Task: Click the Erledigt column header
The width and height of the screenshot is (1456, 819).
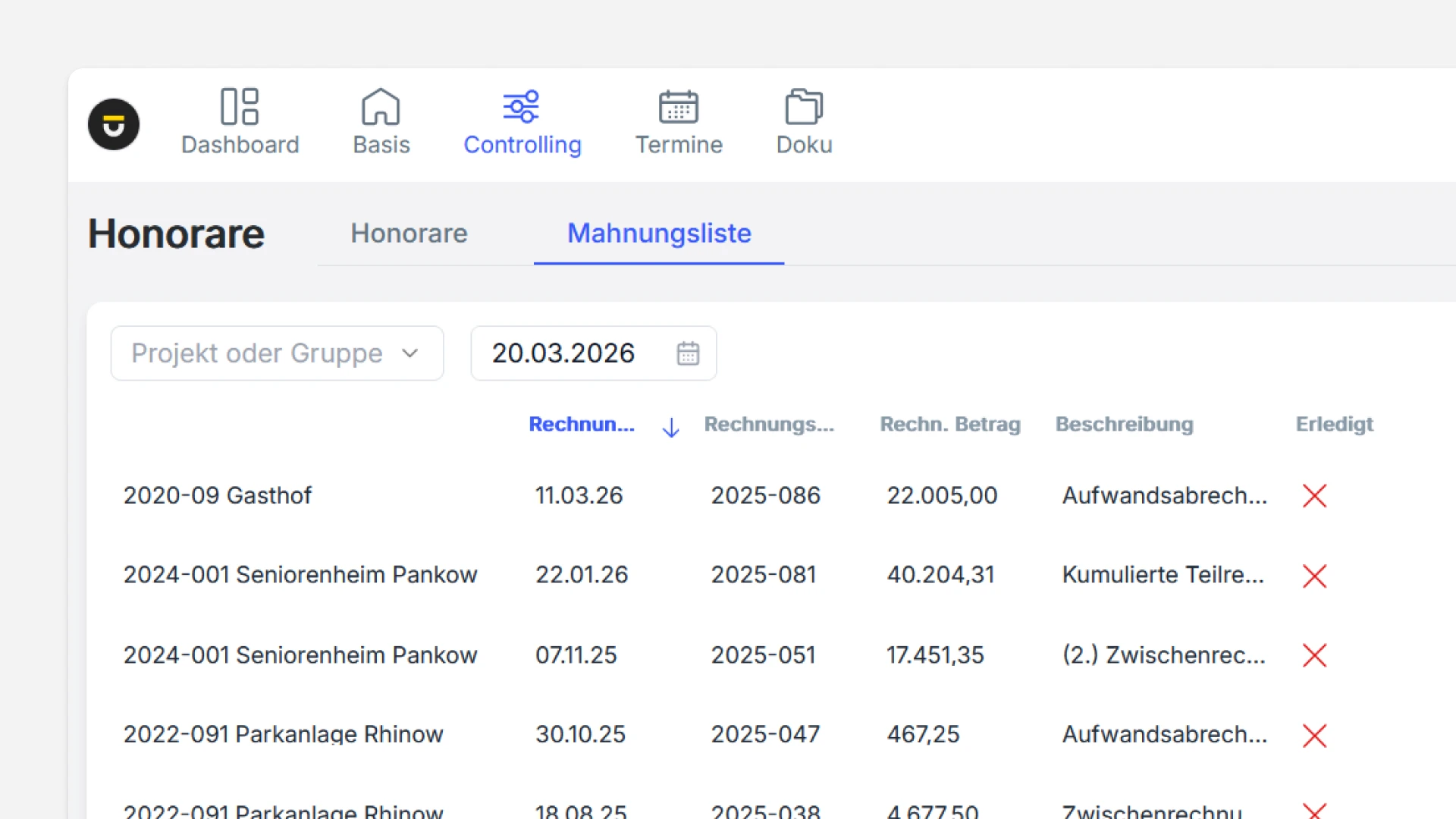Action: [x=1334, y=425]
